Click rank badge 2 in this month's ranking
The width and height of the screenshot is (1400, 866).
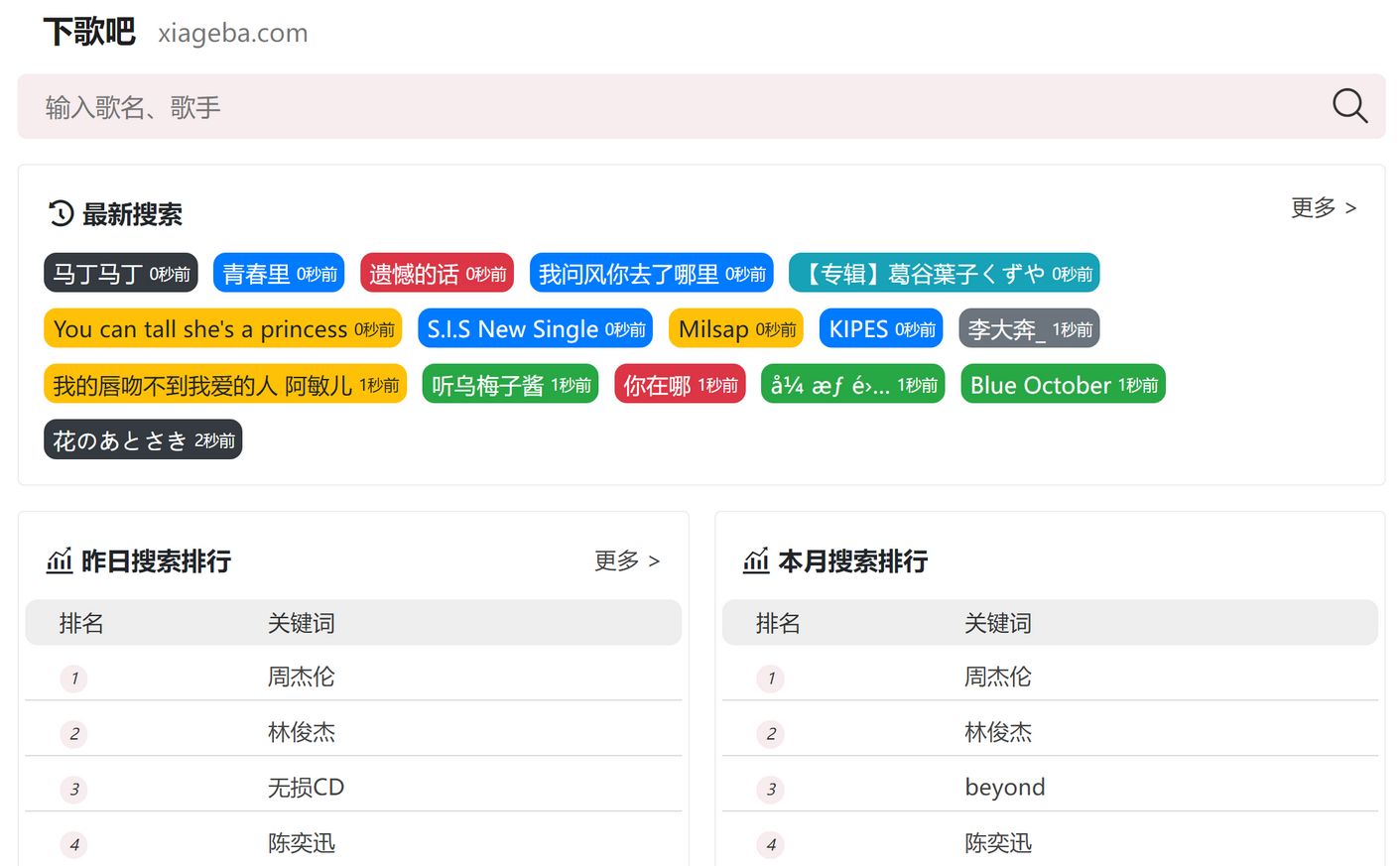771,734
